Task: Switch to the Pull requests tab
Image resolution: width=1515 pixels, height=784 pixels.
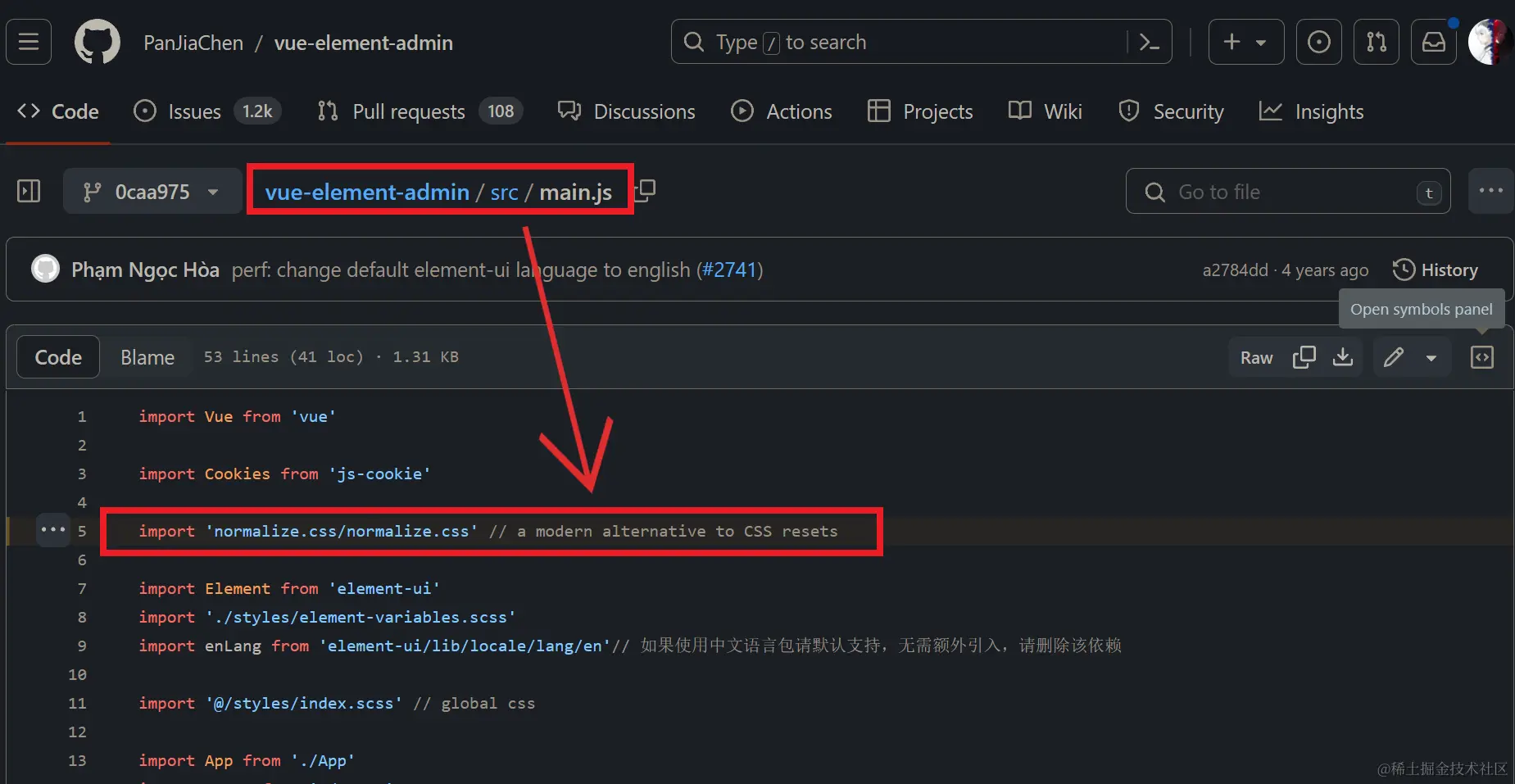Action: (420, 111)
